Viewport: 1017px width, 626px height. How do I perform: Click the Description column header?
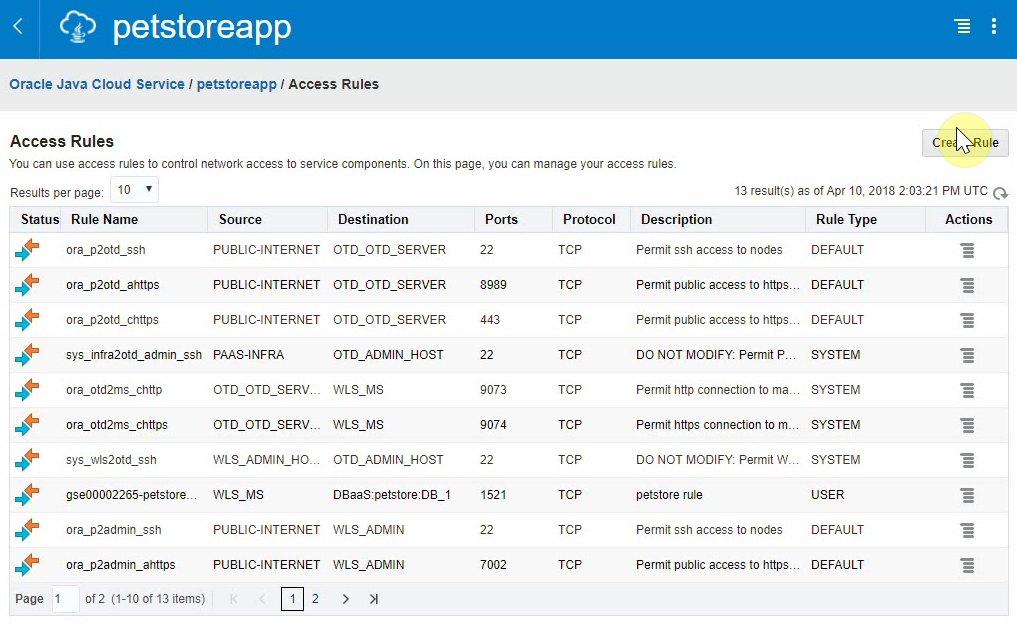point(676,219)
